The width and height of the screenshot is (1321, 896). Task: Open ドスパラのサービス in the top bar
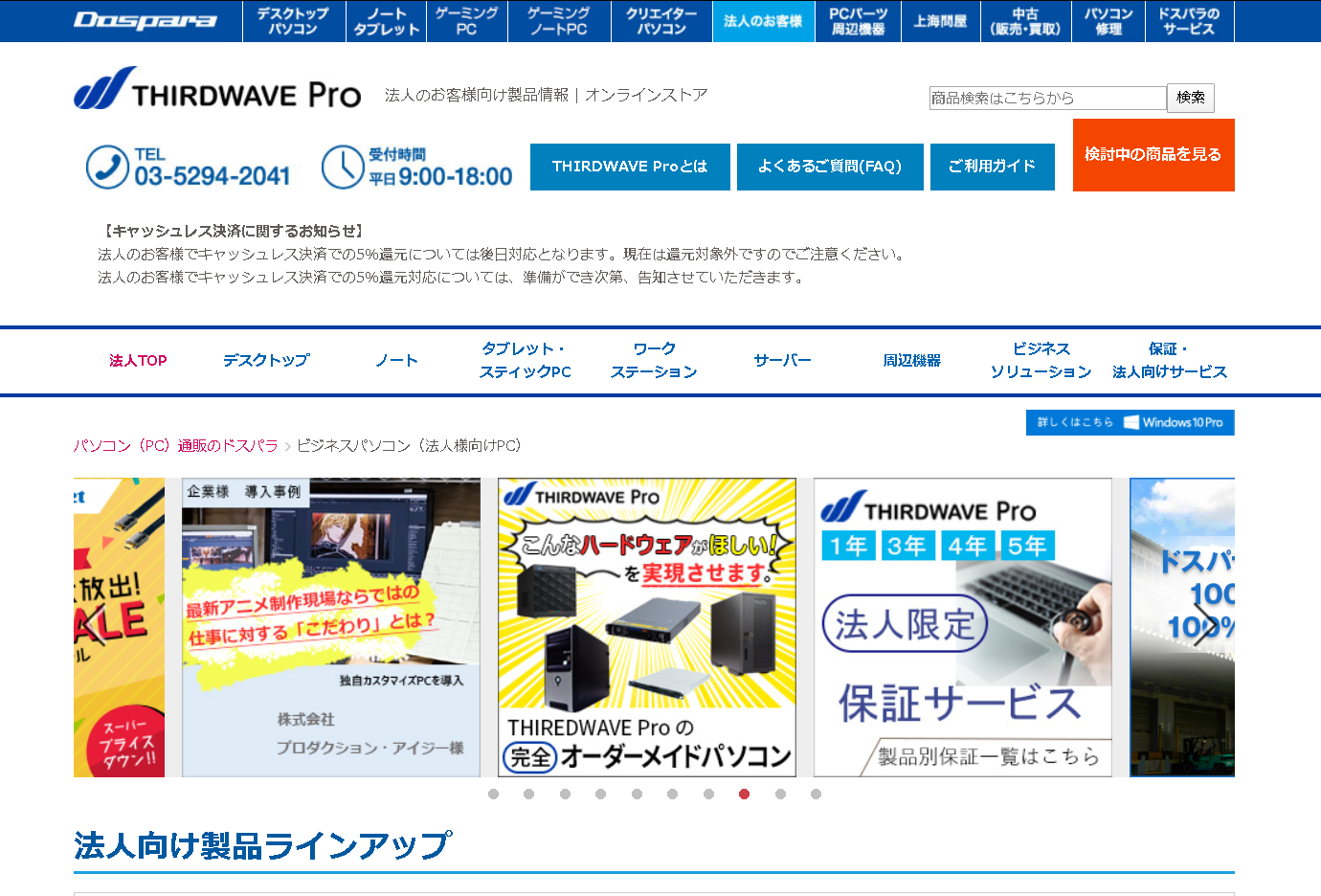(x=1189, y=21)
